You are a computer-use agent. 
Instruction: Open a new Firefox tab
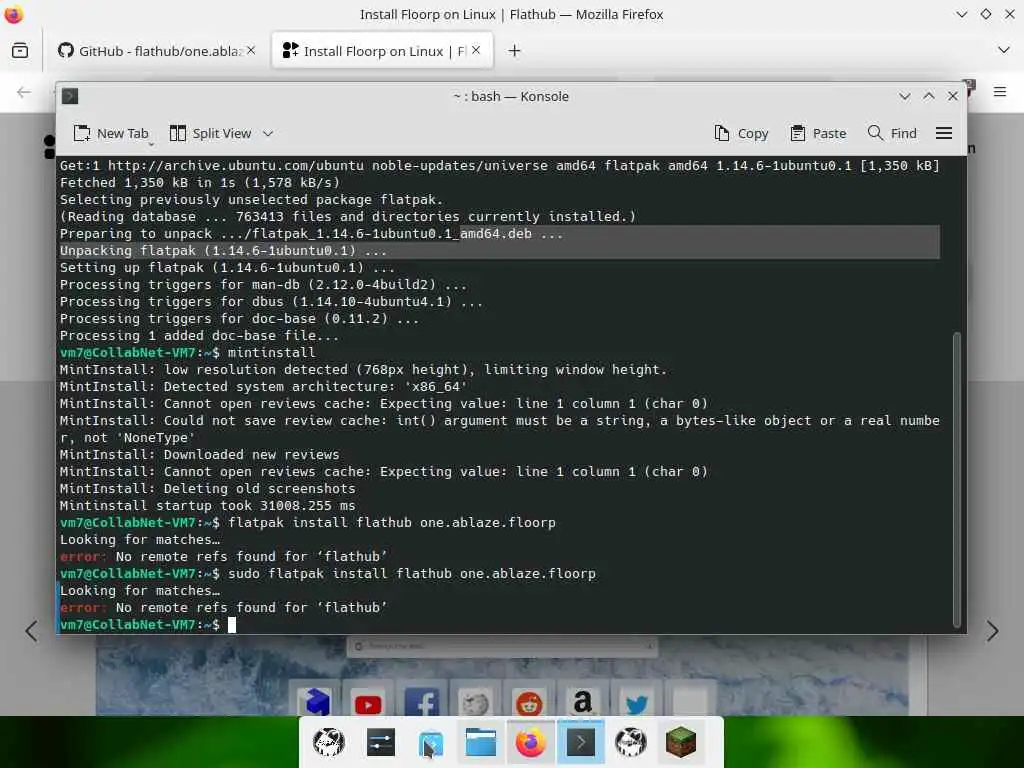[515, 50]
